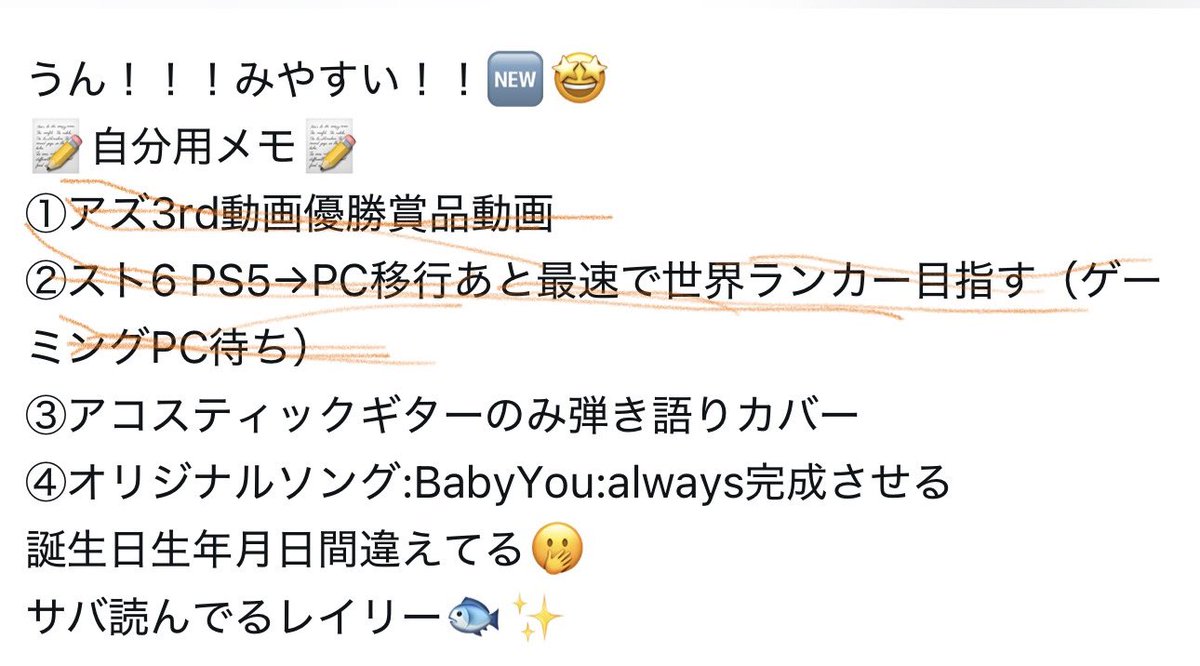Click the memo emoji before 自分用メモ
This screenshot has width=1200, height=666.
coord(56,150)
